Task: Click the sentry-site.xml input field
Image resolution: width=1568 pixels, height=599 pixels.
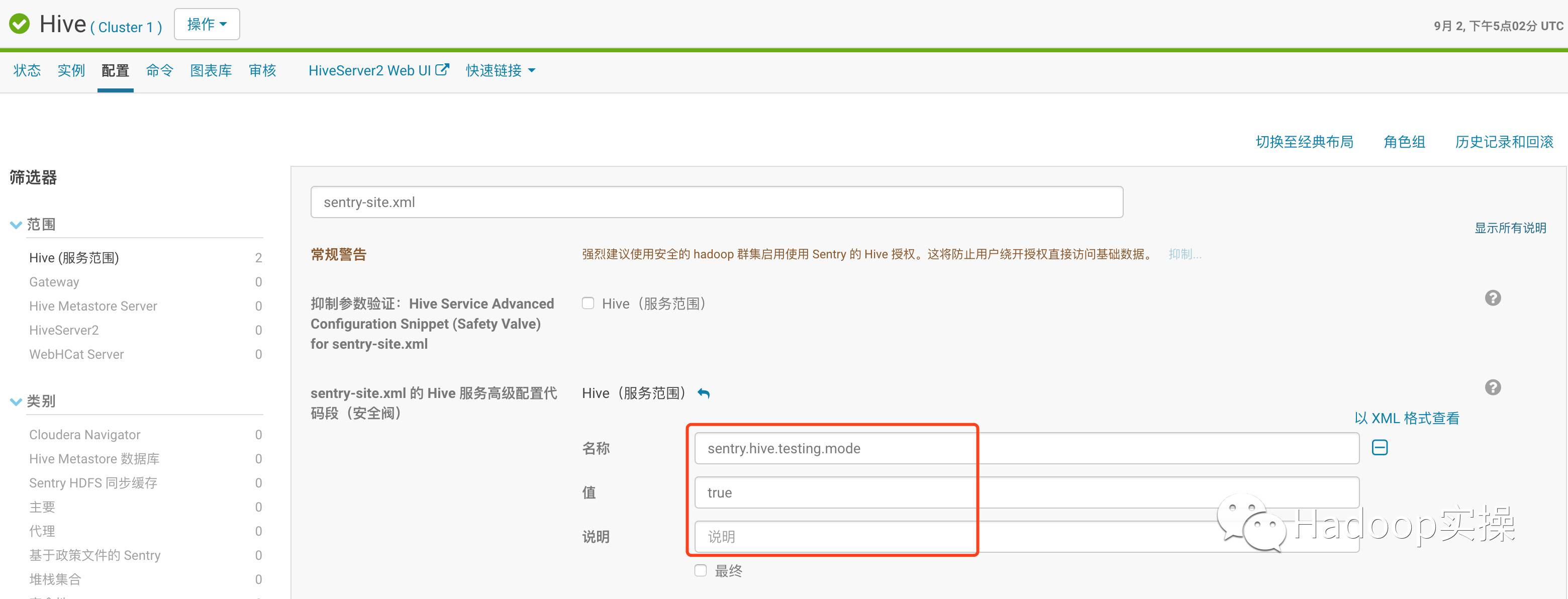Action: point(716,201)
